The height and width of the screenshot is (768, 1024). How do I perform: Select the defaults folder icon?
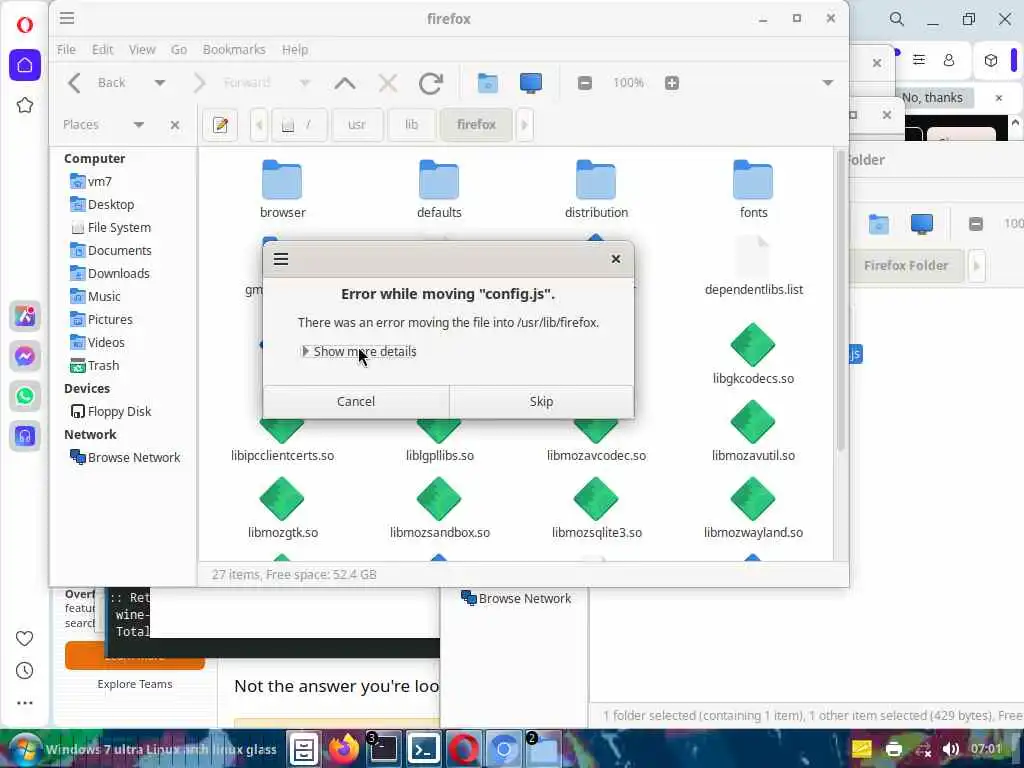(x=439, y=180)
